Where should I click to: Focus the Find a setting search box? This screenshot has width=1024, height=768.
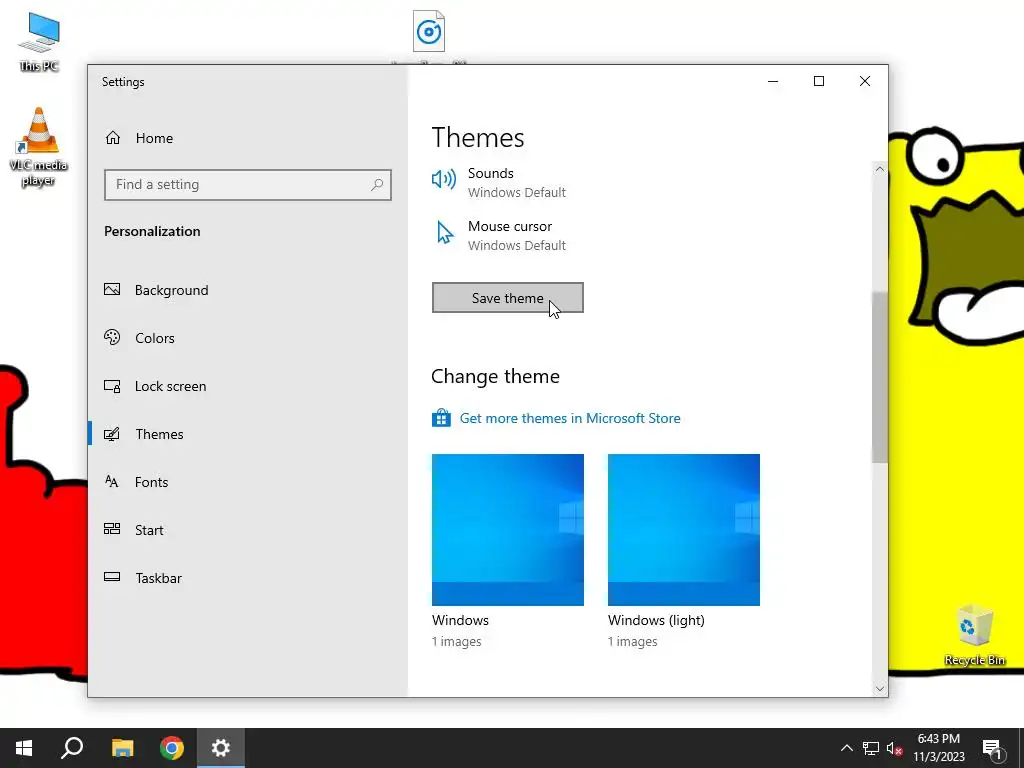click(x=248, y=185)
